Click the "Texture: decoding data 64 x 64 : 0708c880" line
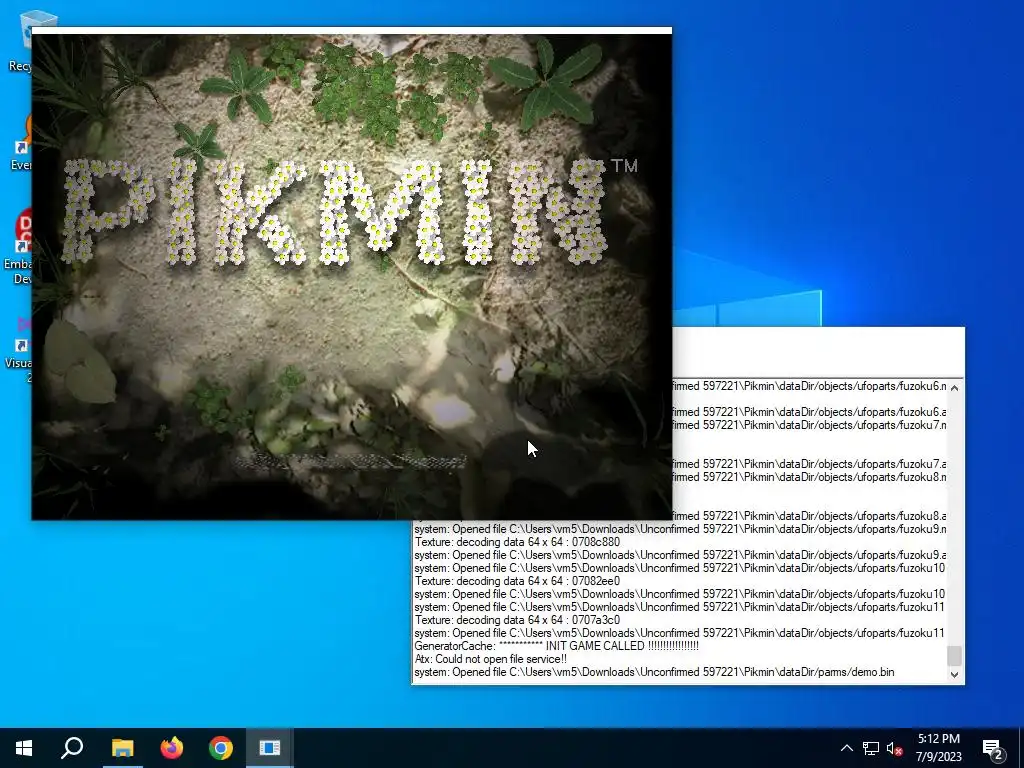The width and height of the screenshot is (1024, 768). coord(517,542)
